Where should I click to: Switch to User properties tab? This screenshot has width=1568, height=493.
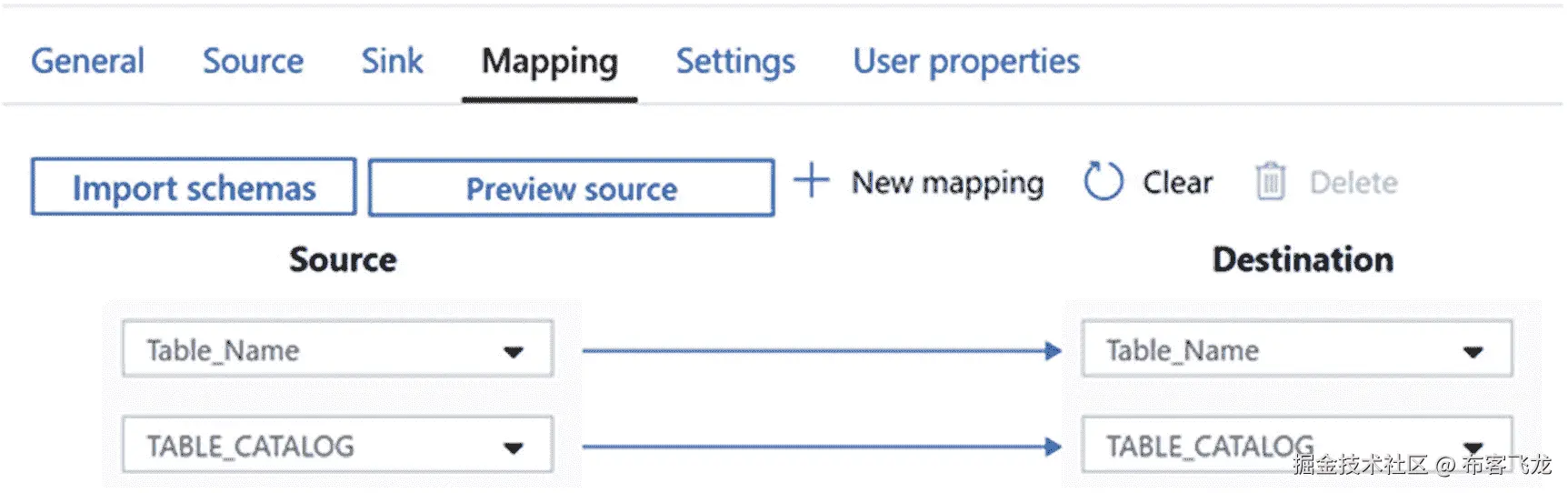pyautogui.click(x=966, y=62)
